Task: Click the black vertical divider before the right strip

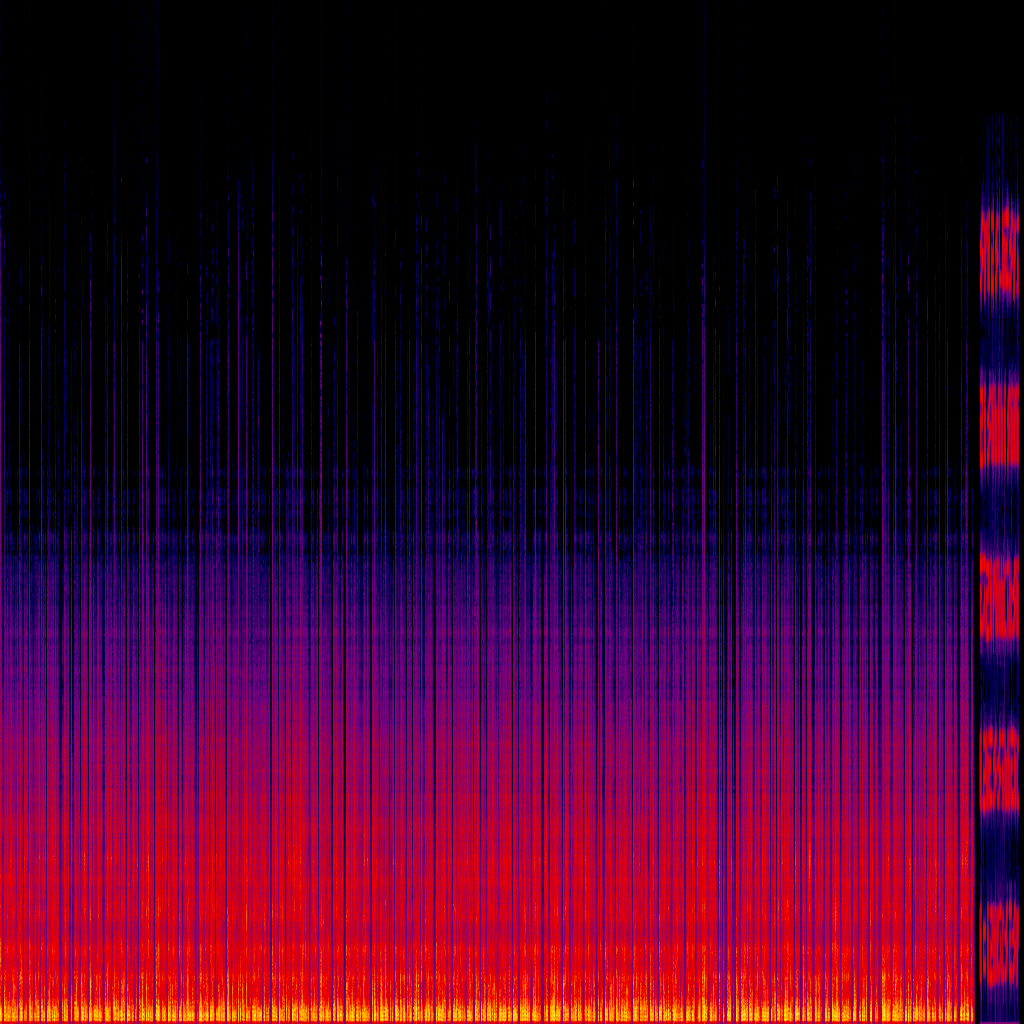Action: [x=976, y=600]
